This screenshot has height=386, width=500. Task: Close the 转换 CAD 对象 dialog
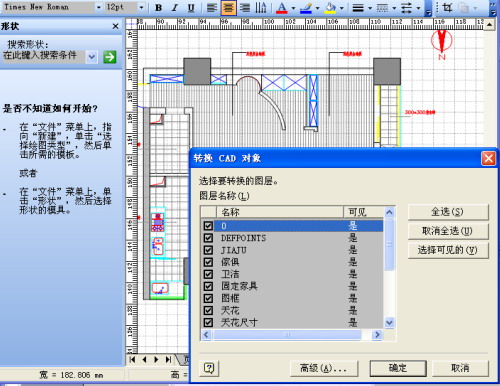pos(488,158)
